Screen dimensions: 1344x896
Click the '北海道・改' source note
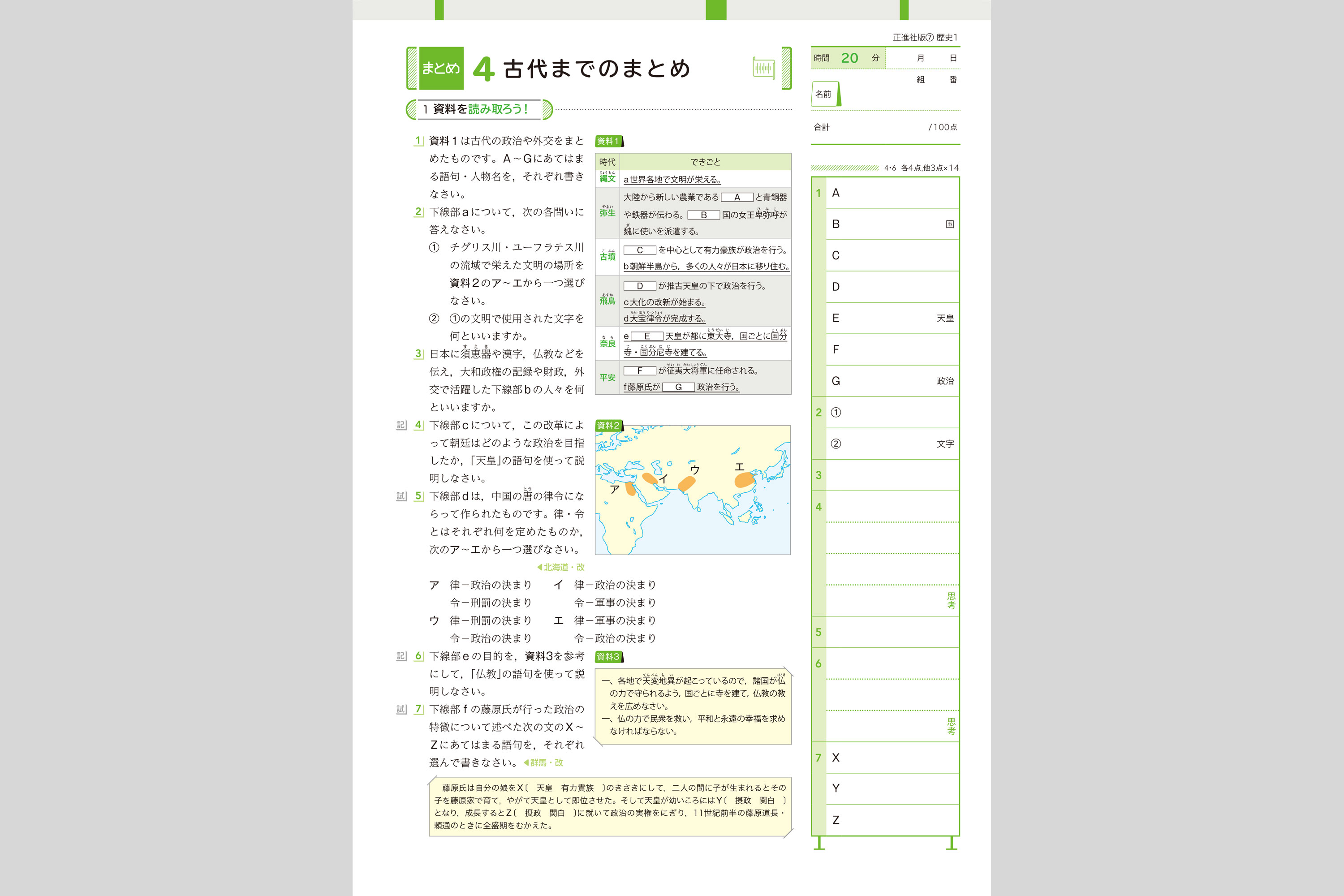coord(560,568)
